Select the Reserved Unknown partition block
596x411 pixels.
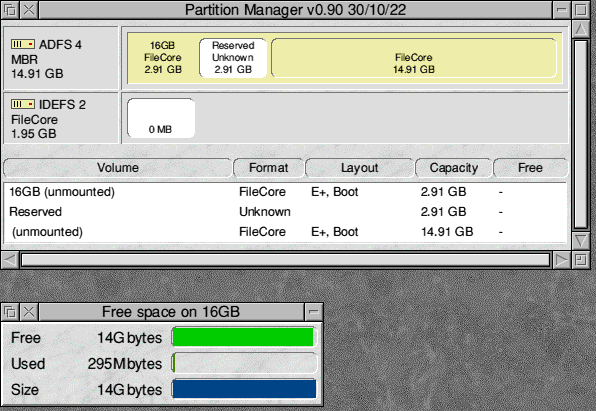(x=233, y=57)
